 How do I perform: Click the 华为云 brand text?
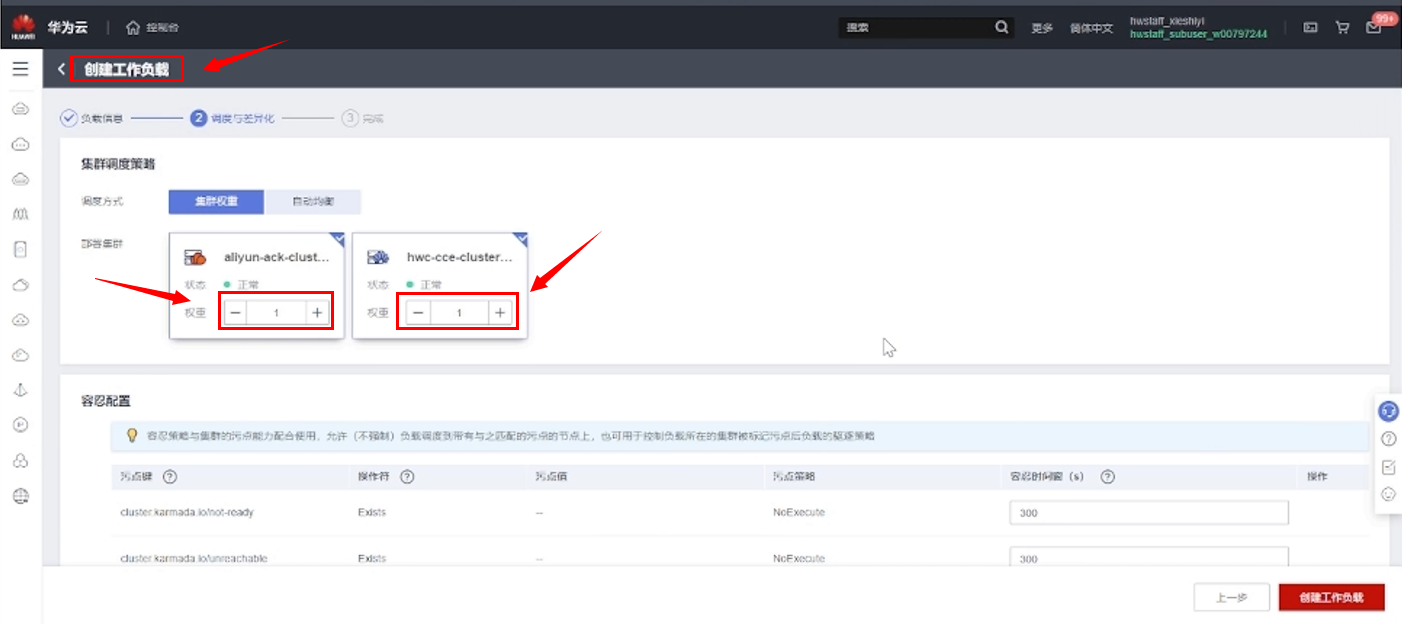tap(67, 27)
